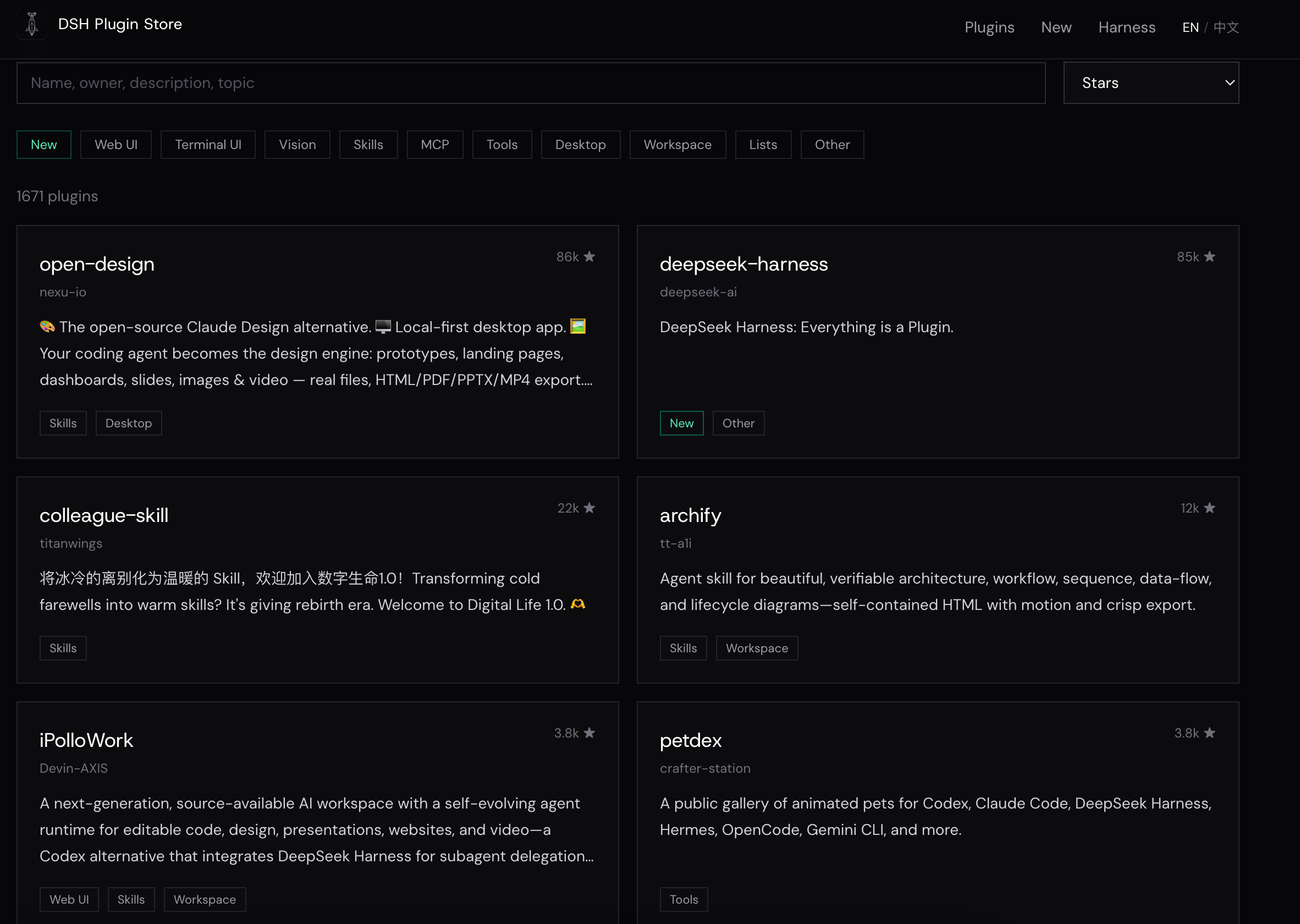Image resolution: width=1300 pixels, height=924 pixels.
Task: Switch language to EN
Action: click(1190, 28)
